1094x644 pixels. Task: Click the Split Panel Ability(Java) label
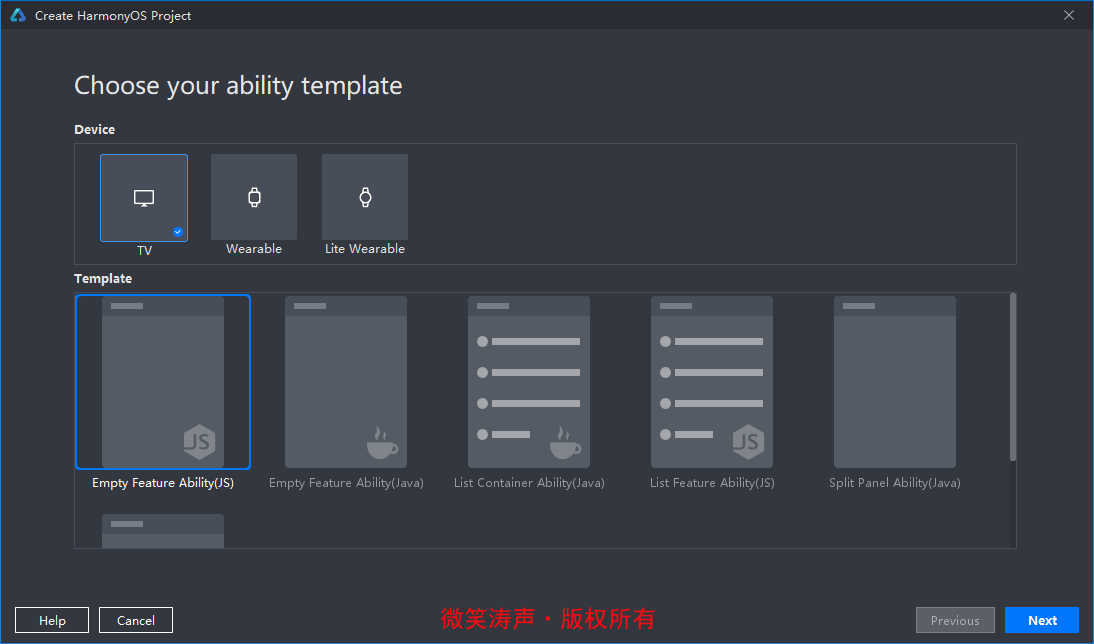895,483
